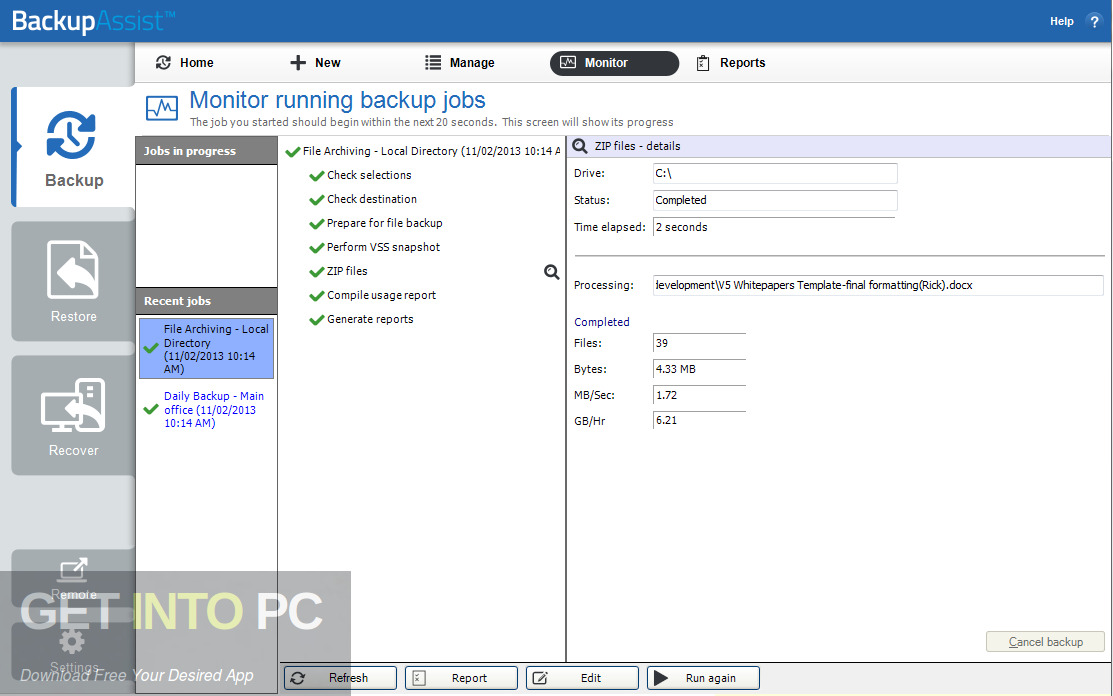Viewport: 1113px width, 696px height.
Task: Select the Daily Backup - Main office recent job
Action: [x=207, y=409]
